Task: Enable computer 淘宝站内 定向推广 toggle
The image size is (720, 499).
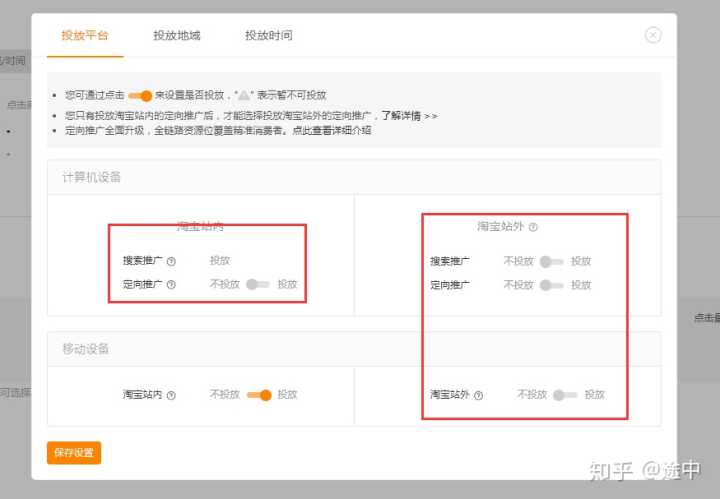Action: (258, 285)
